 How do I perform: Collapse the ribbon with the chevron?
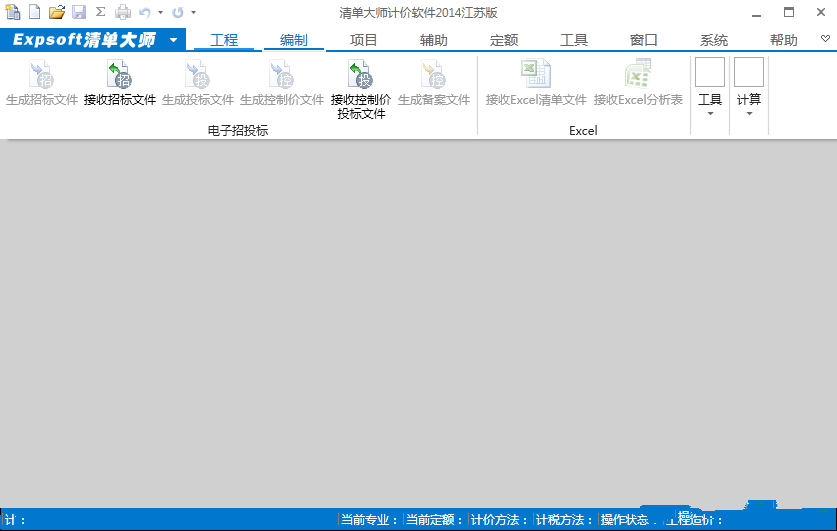click(825, 38)
